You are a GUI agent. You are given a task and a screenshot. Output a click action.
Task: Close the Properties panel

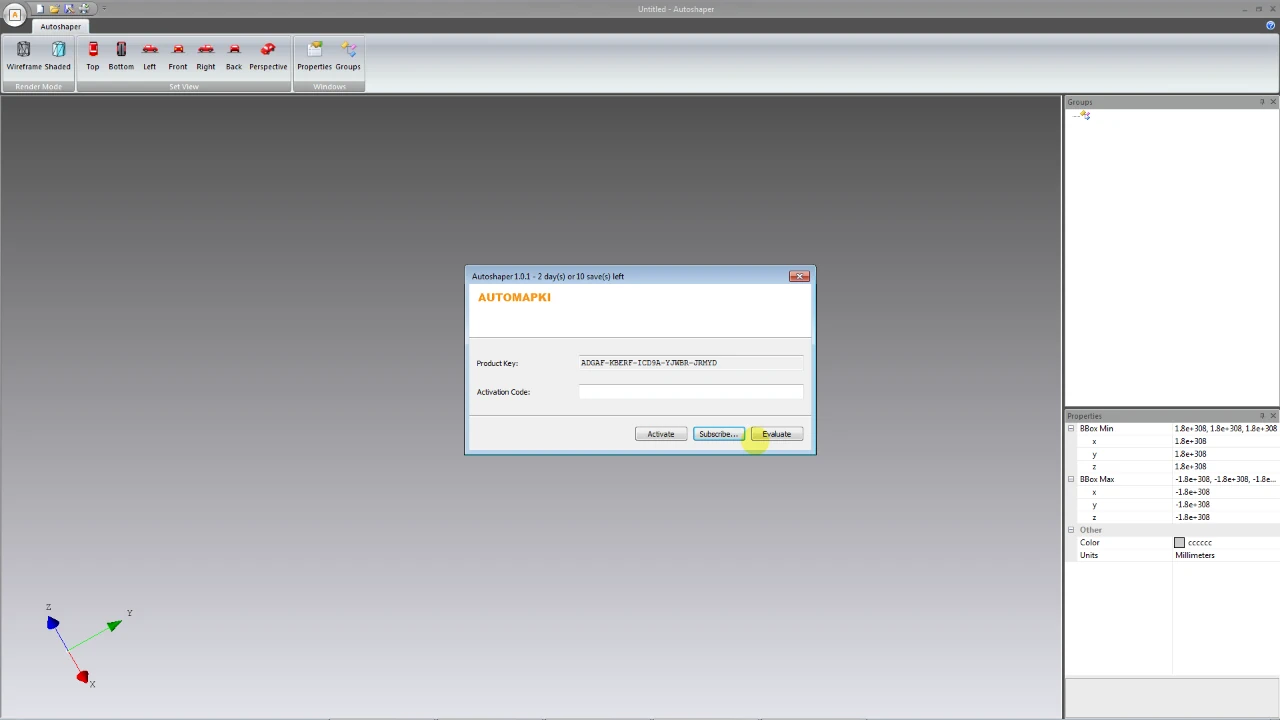click(1273, 416)
